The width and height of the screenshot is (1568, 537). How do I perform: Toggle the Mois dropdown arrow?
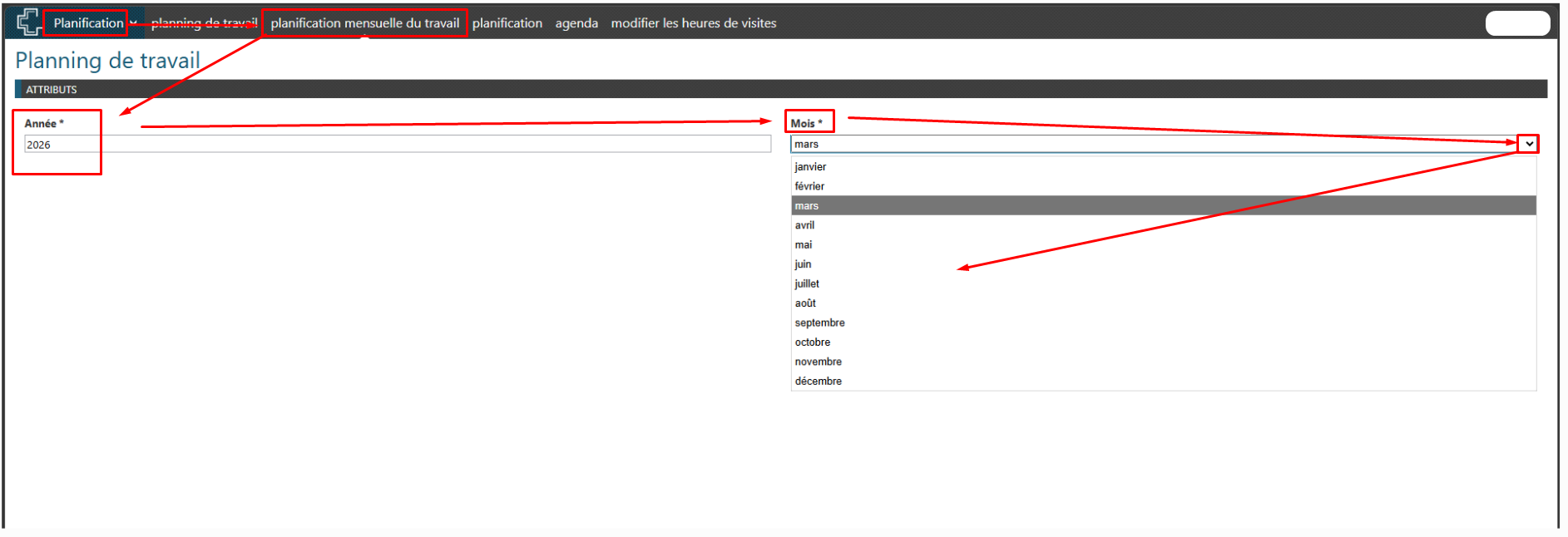(x=1529, y=144)
